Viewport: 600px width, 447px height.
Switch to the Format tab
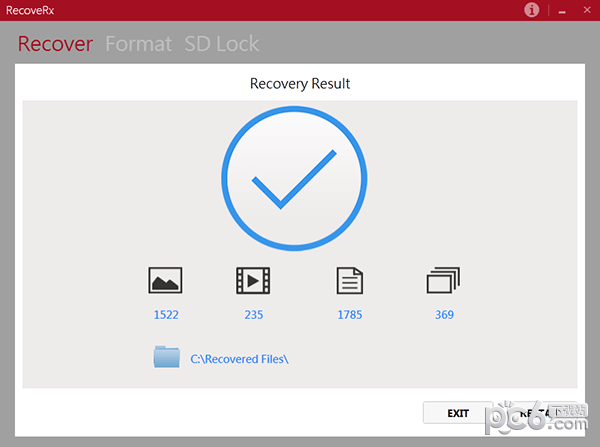[x=139, y=44]
